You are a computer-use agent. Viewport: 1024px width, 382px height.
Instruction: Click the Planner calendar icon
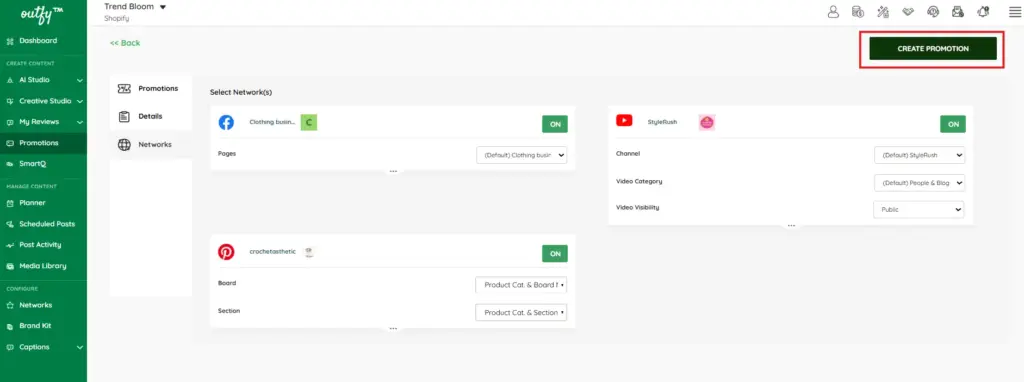pos(10,203)
